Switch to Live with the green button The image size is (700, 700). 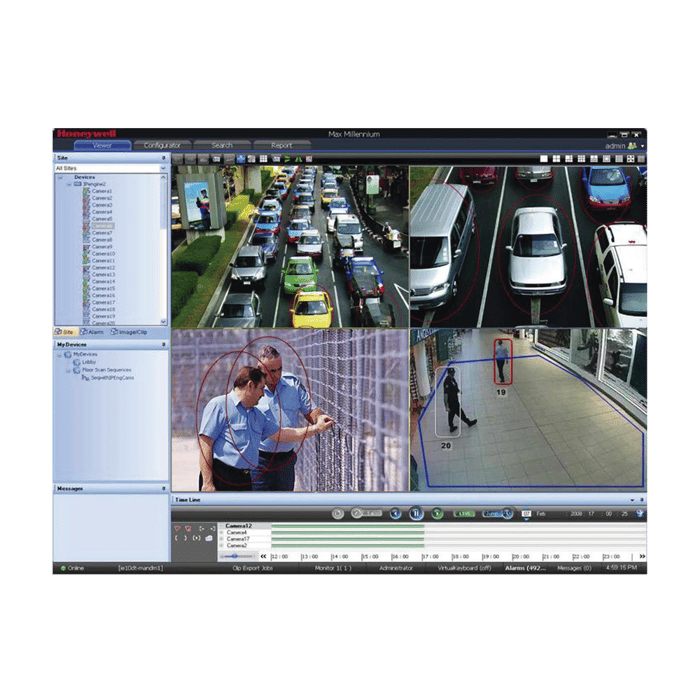(464, 514)
